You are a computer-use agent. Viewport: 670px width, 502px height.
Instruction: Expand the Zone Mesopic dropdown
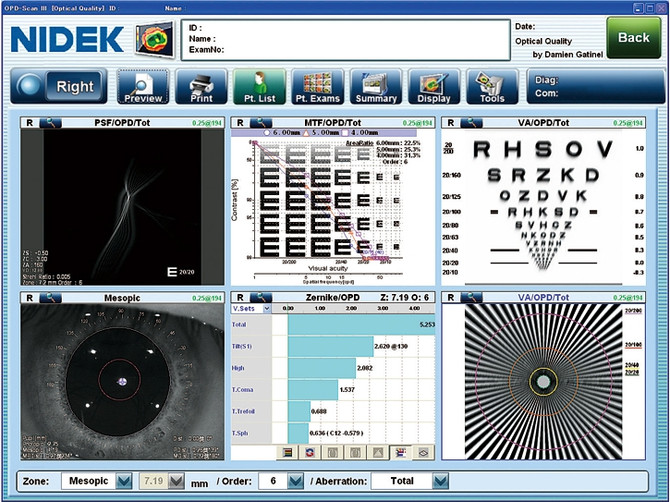pos(124,481)
